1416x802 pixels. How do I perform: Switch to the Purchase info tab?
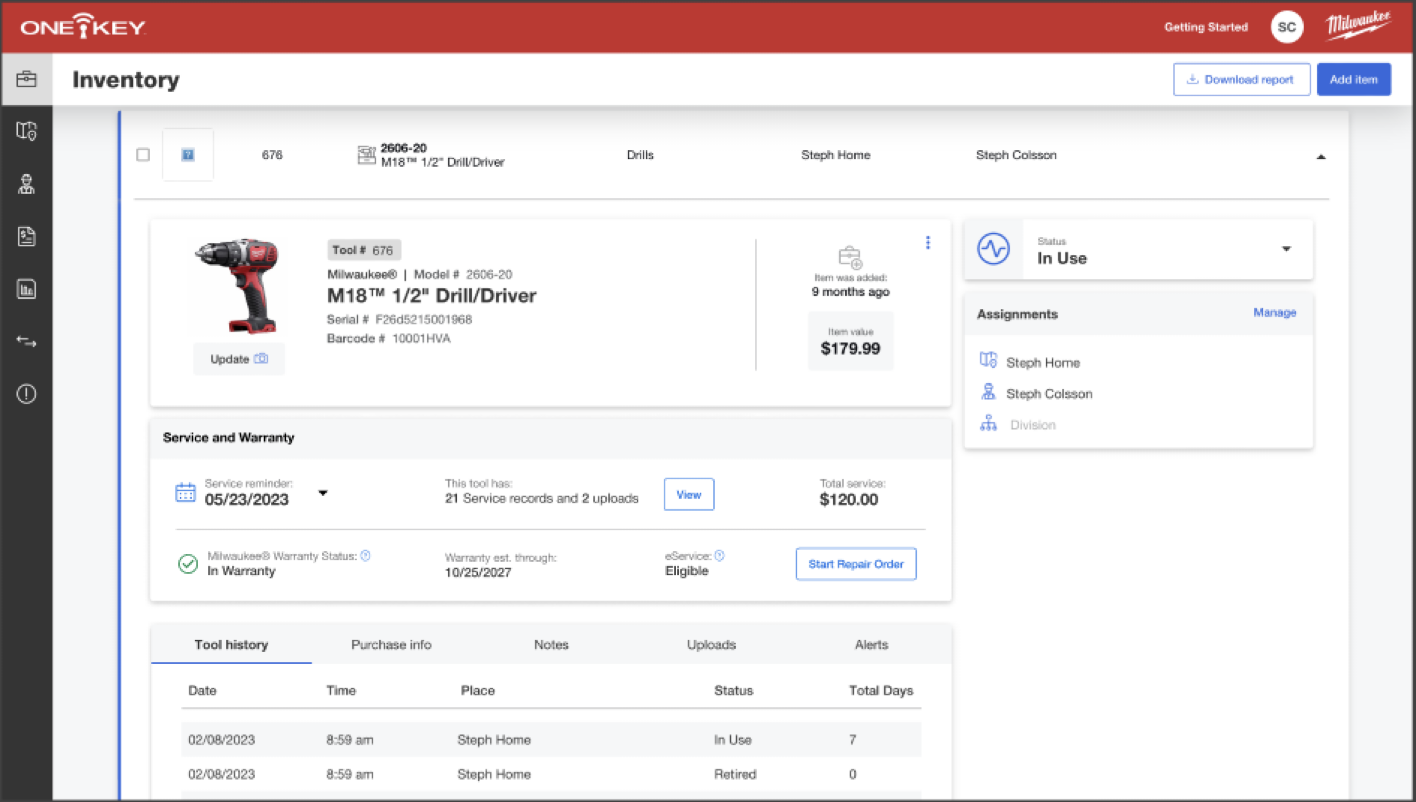tap(391, 645)
